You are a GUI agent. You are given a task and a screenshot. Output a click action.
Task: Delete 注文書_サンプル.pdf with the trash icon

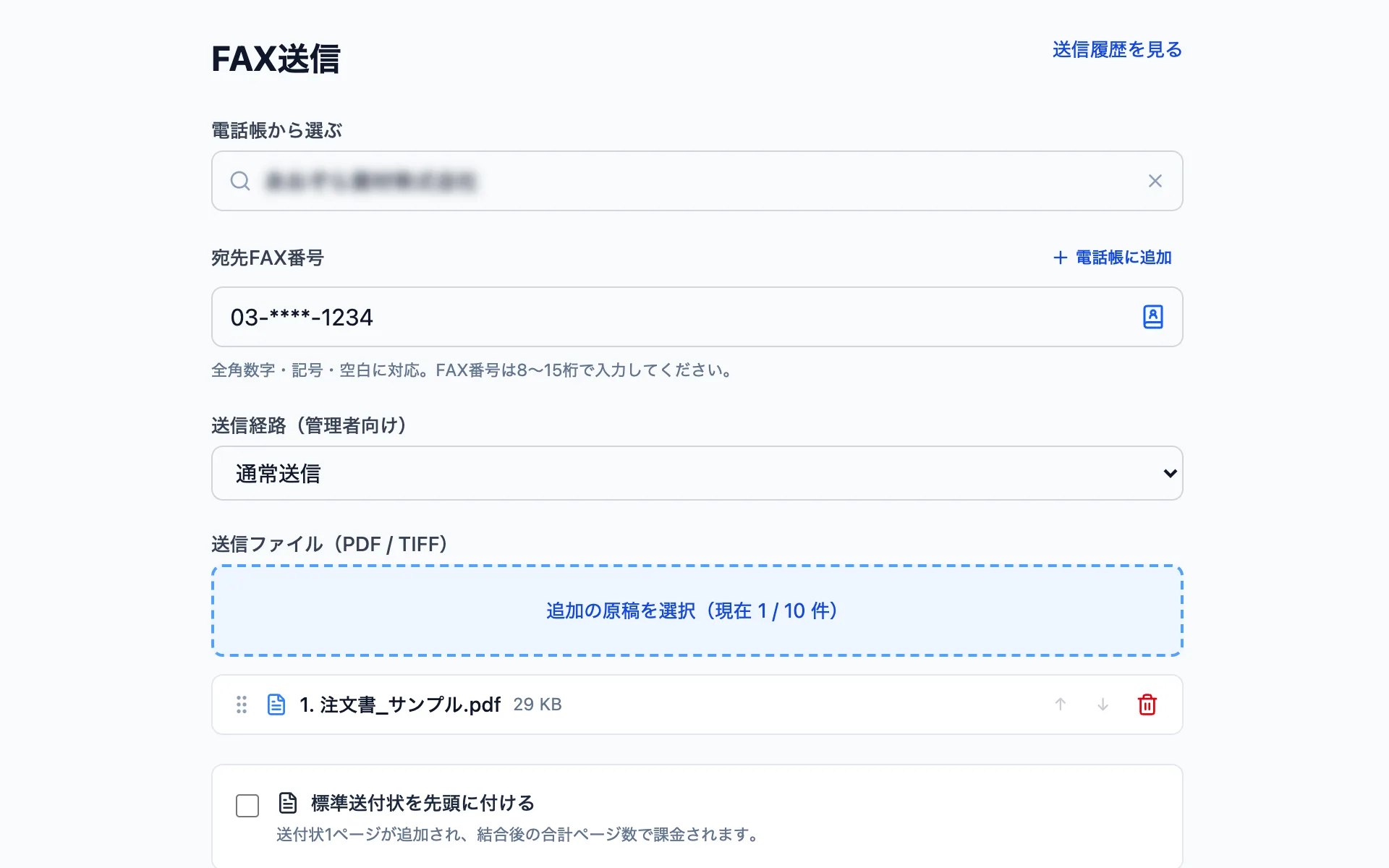pos(1147,705)
